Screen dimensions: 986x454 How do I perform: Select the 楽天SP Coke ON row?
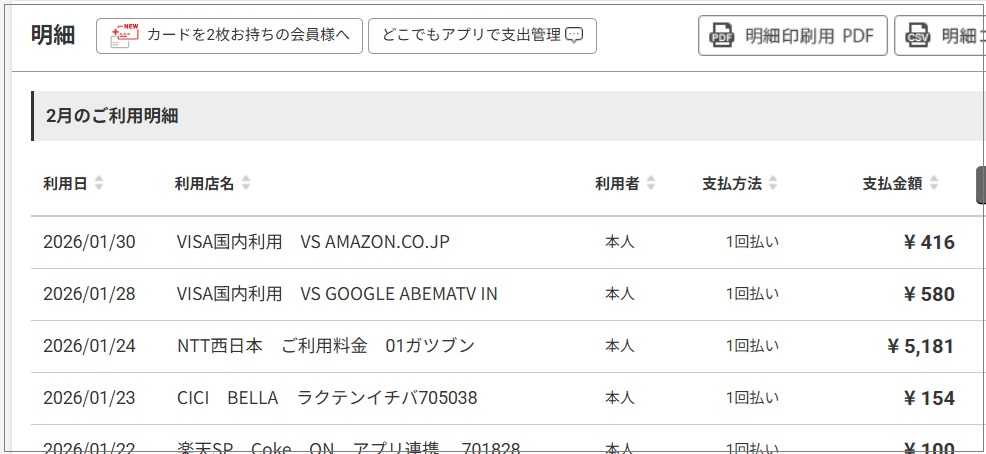(x=348, y=447)
